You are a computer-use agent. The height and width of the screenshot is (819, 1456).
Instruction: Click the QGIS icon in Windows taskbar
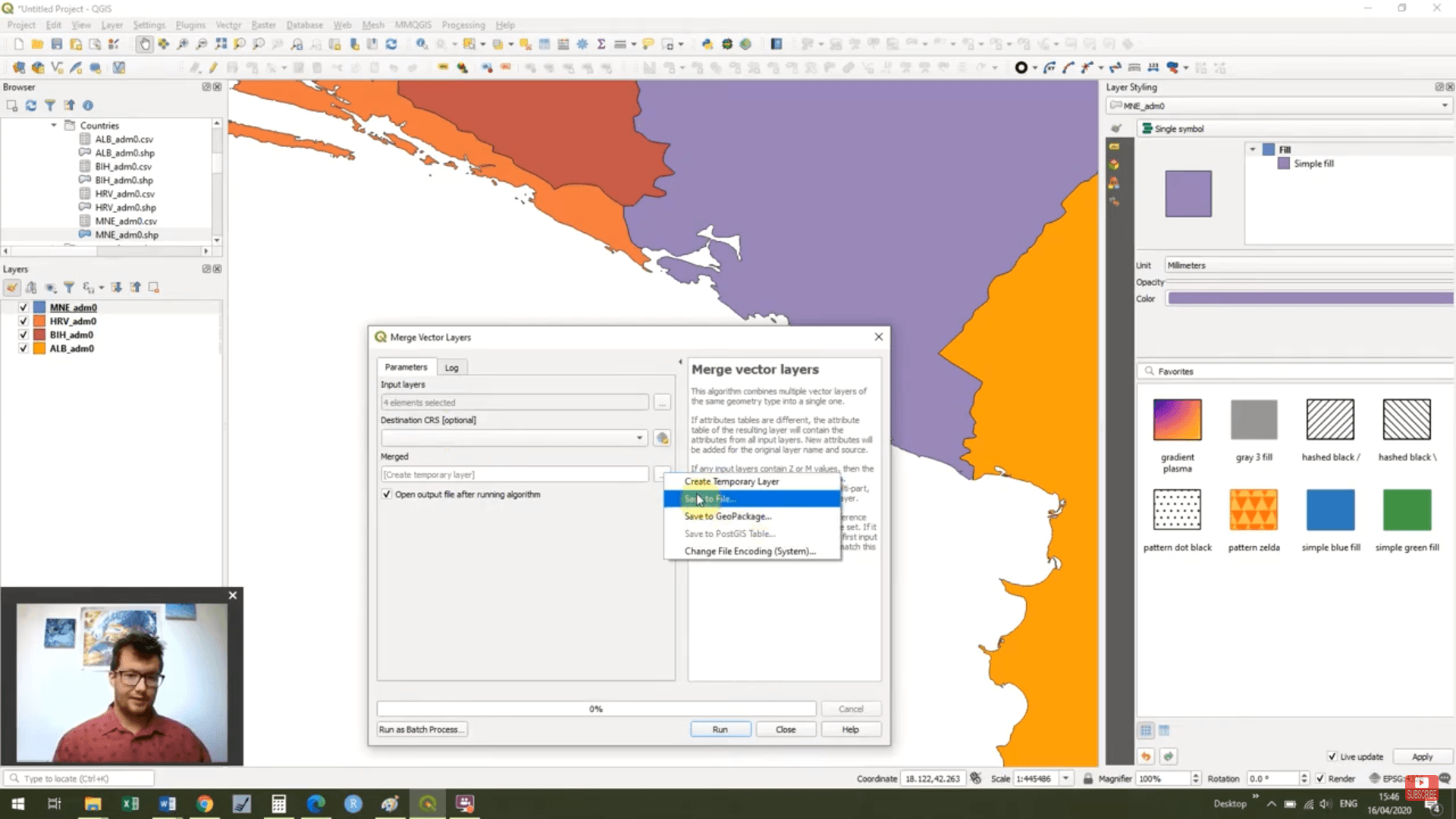tap(428, 804)
